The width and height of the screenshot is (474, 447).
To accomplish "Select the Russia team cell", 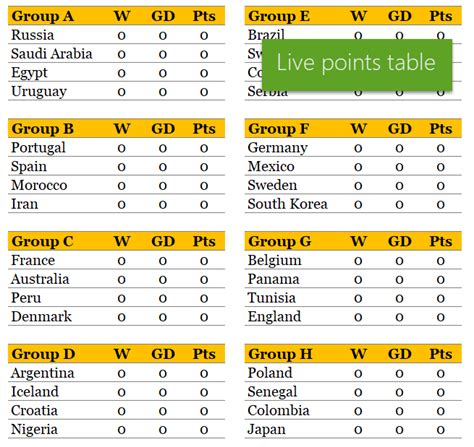I will (x=32, y=35).
